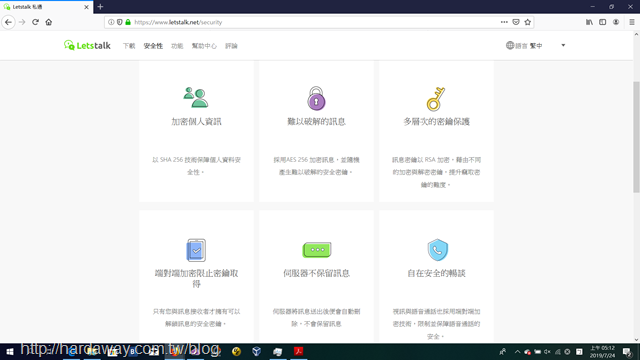640x360 pixels.
Task: Go to the browser home page icon
Action: 49,22
